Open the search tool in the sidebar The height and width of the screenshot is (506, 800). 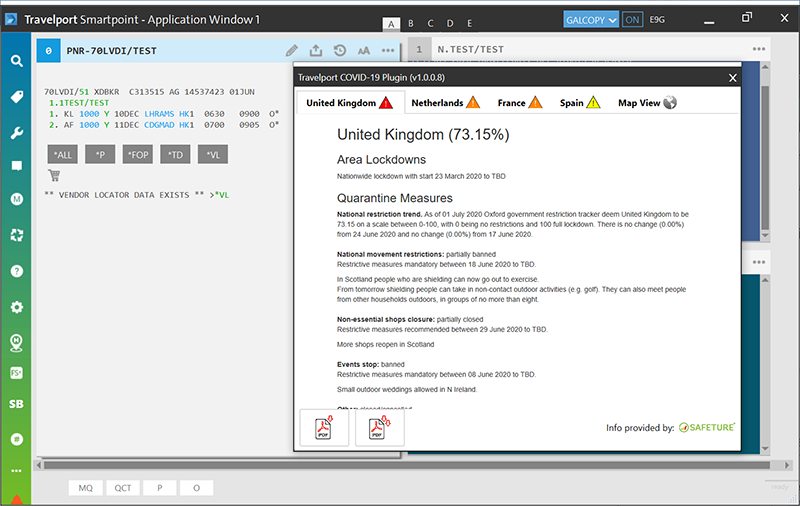tap(16, 61)
